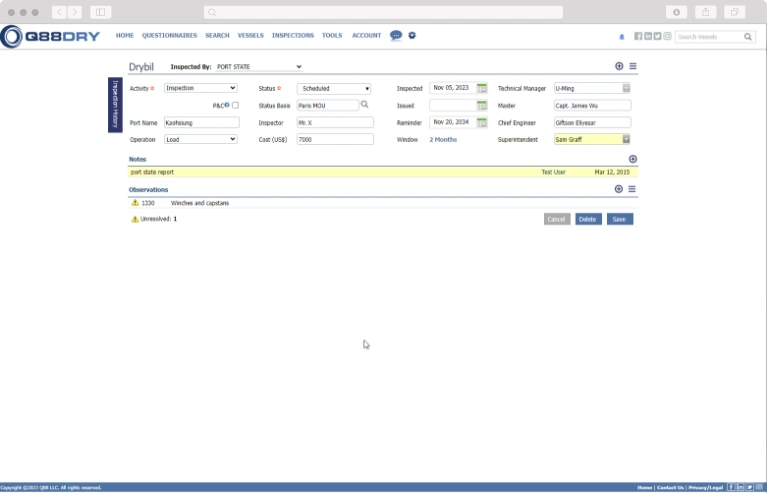Open the VESSELS menu
Screen dimensions: 767x493
250,35
